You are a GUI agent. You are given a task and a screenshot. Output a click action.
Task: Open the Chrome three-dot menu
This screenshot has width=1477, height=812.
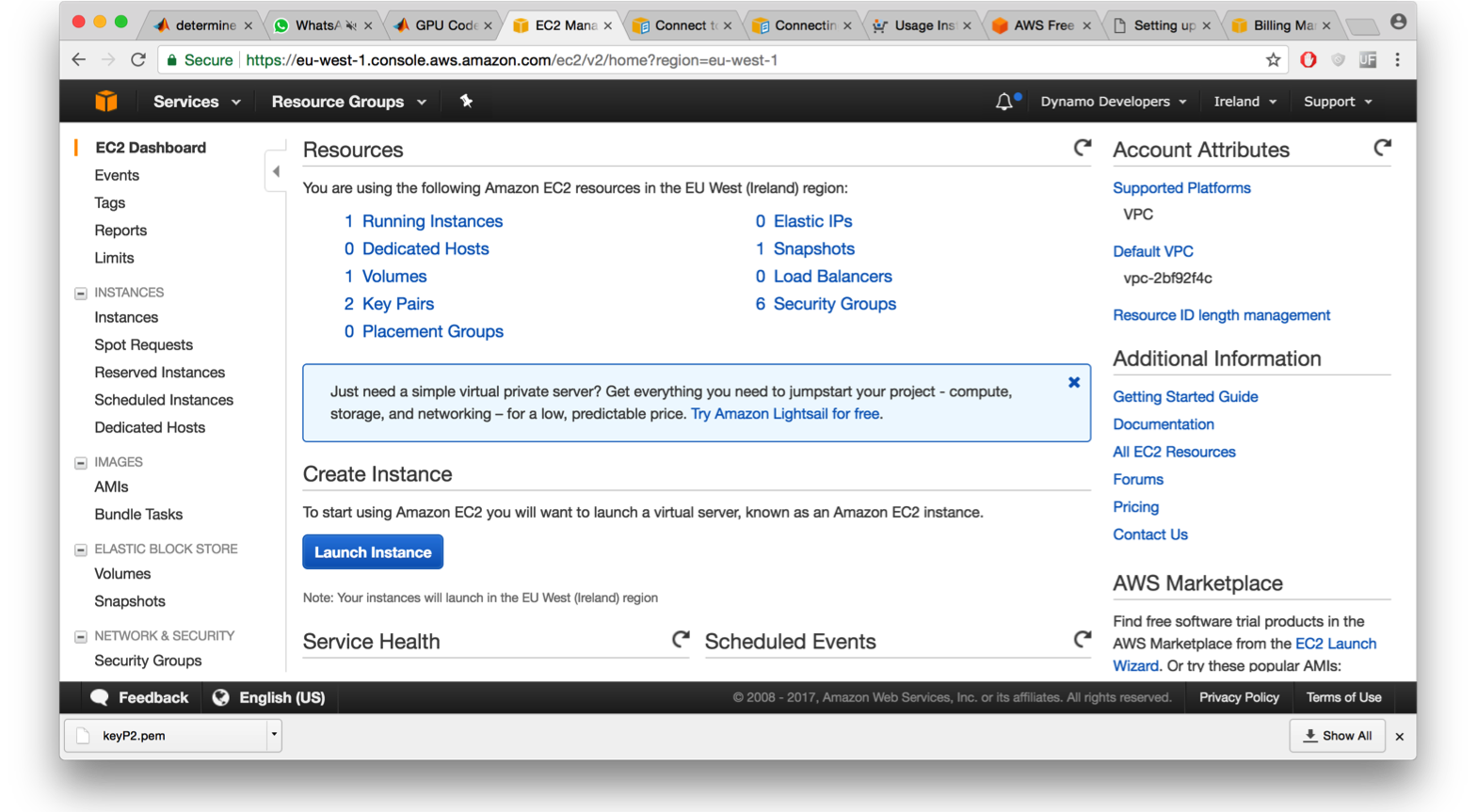1397,60
